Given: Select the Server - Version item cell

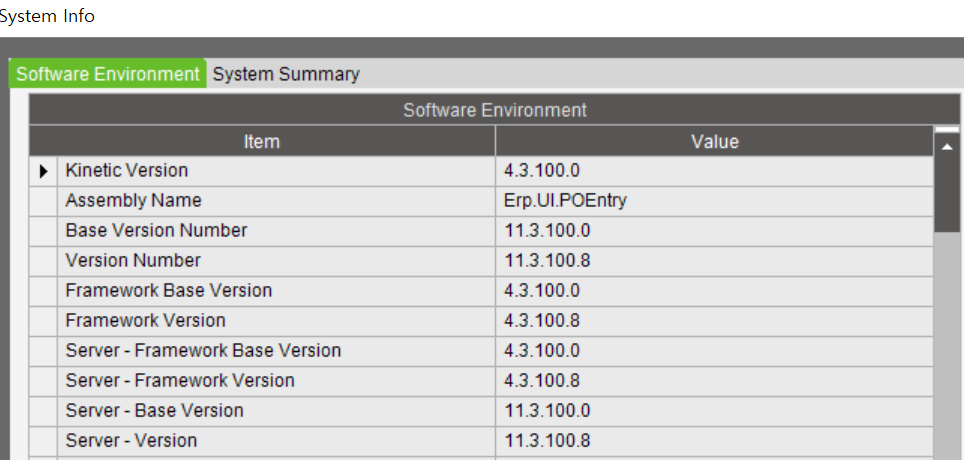Looking at the screenshot, I should [x=276, y=442].
